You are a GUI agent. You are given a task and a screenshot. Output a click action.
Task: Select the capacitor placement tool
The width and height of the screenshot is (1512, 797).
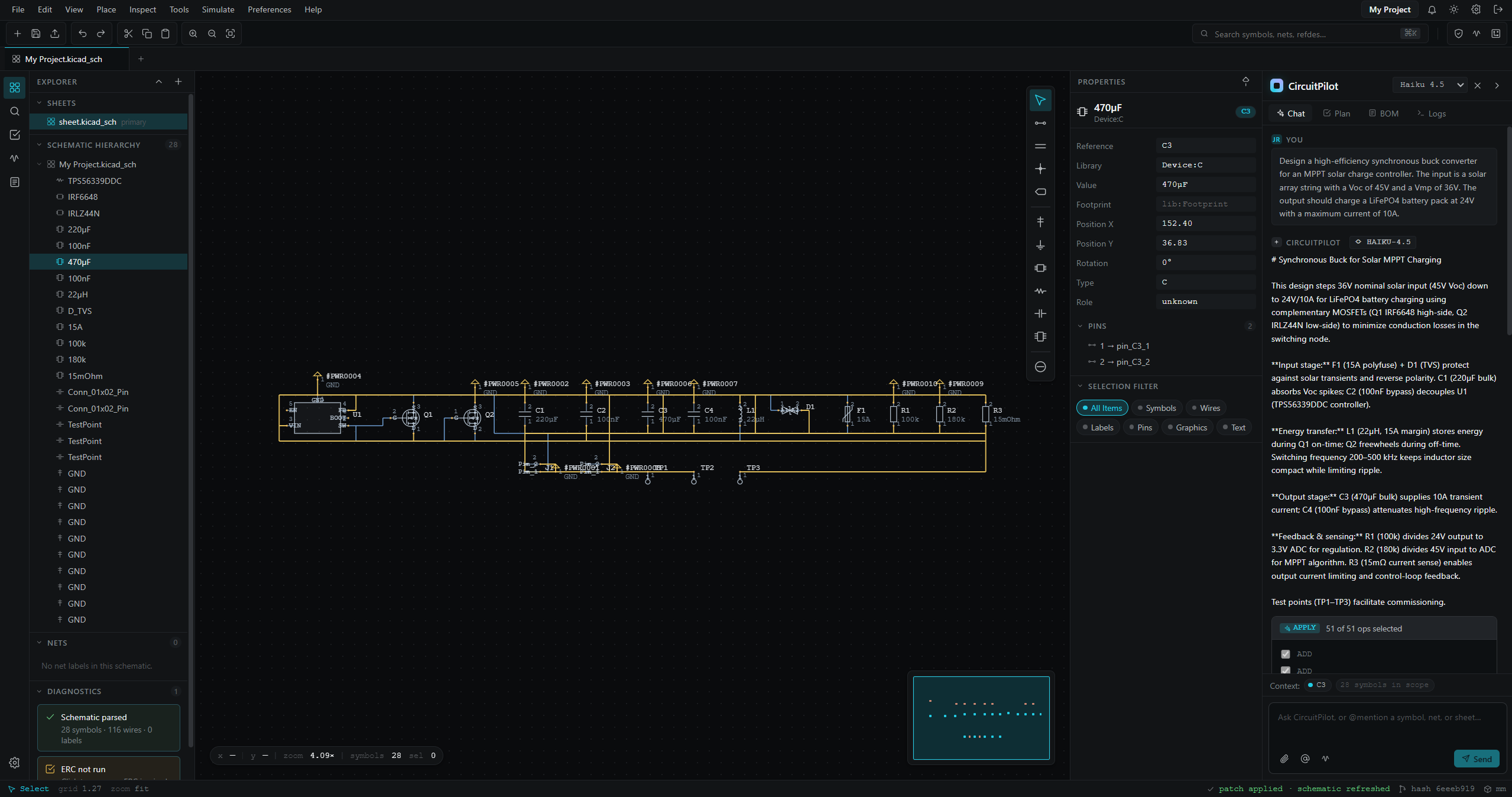[x=1040, y=313]
